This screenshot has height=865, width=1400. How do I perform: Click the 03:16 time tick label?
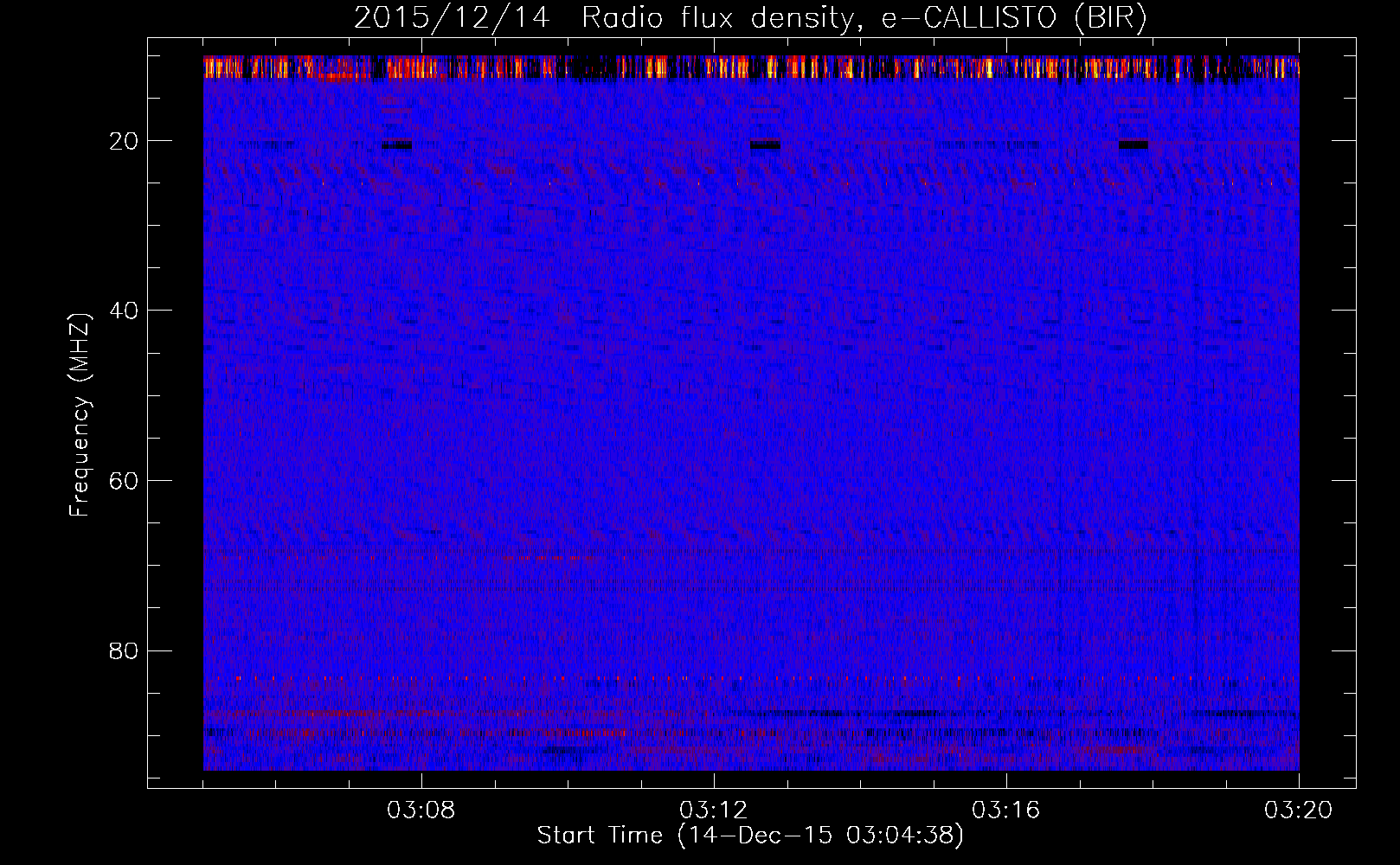click(x=1005, y=811)
